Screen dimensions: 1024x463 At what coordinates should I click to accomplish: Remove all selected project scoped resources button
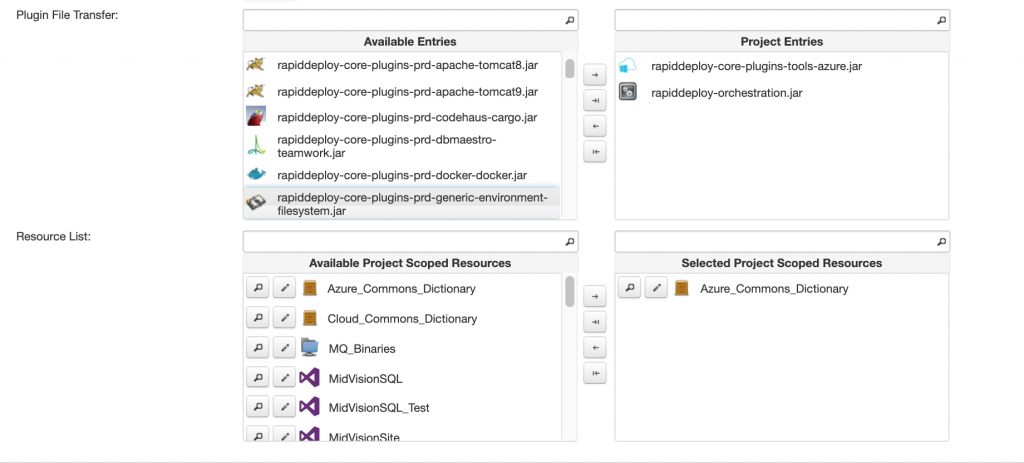pyautogui.click(x=595, y=374)
